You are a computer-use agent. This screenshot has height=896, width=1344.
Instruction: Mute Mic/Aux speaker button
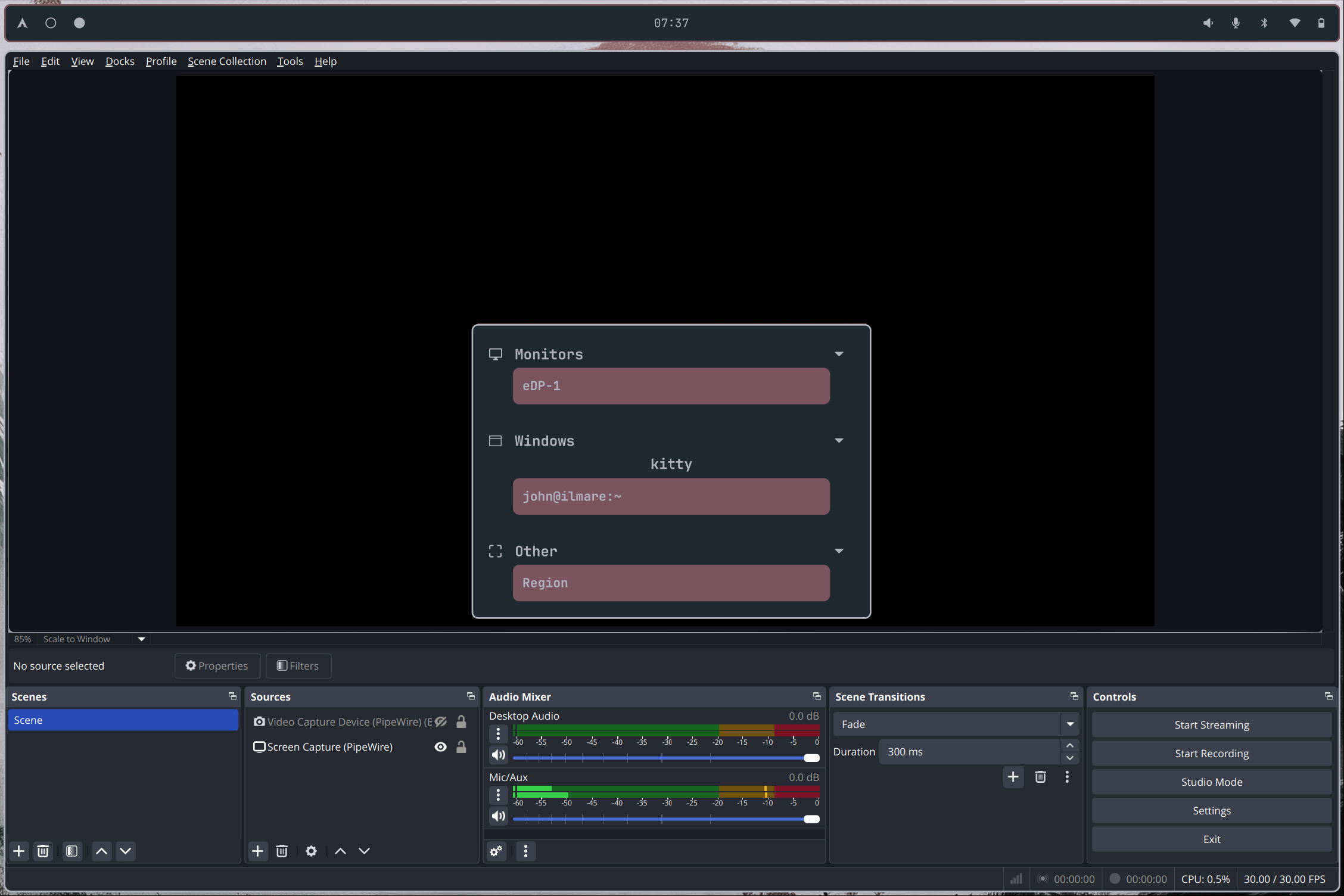pyautogui.click(x=499, y=817)
